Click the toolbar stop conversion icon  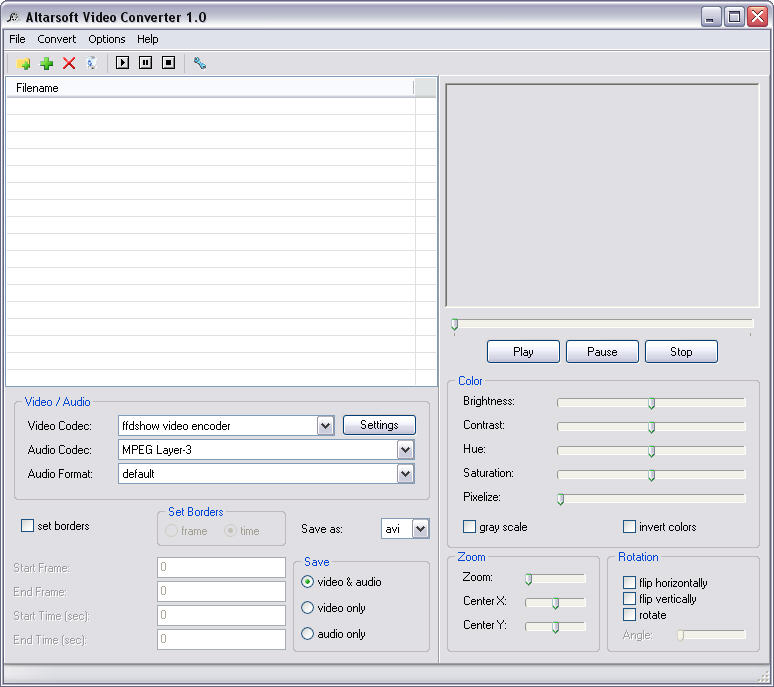168,63
